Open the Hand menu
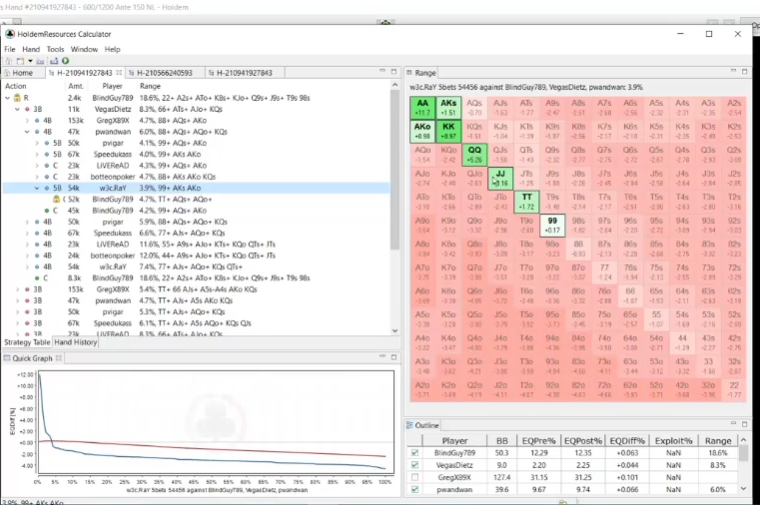The image size is (760, 505). 31,49
